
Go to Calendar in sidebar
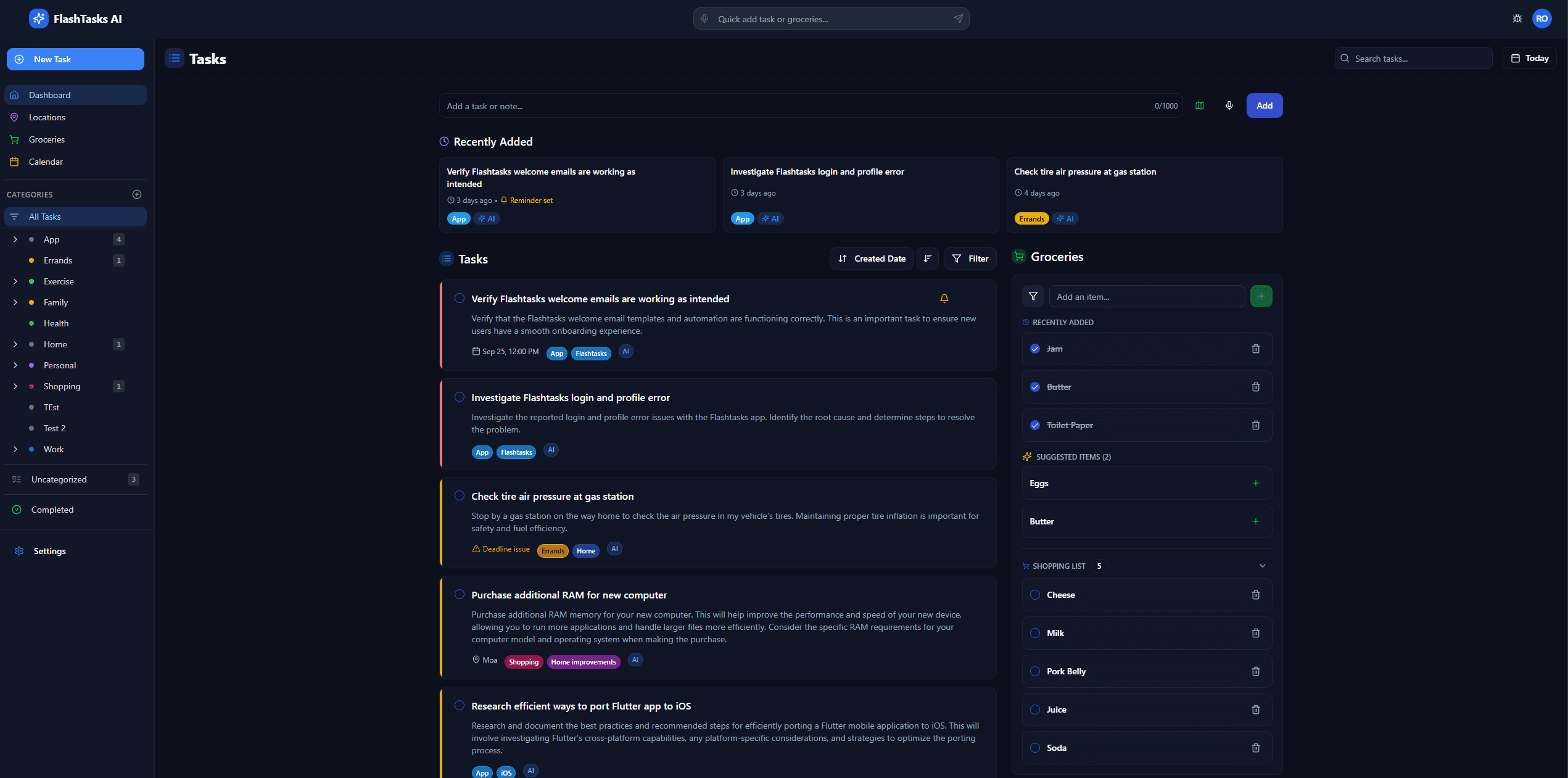click(x=46, y=162)
